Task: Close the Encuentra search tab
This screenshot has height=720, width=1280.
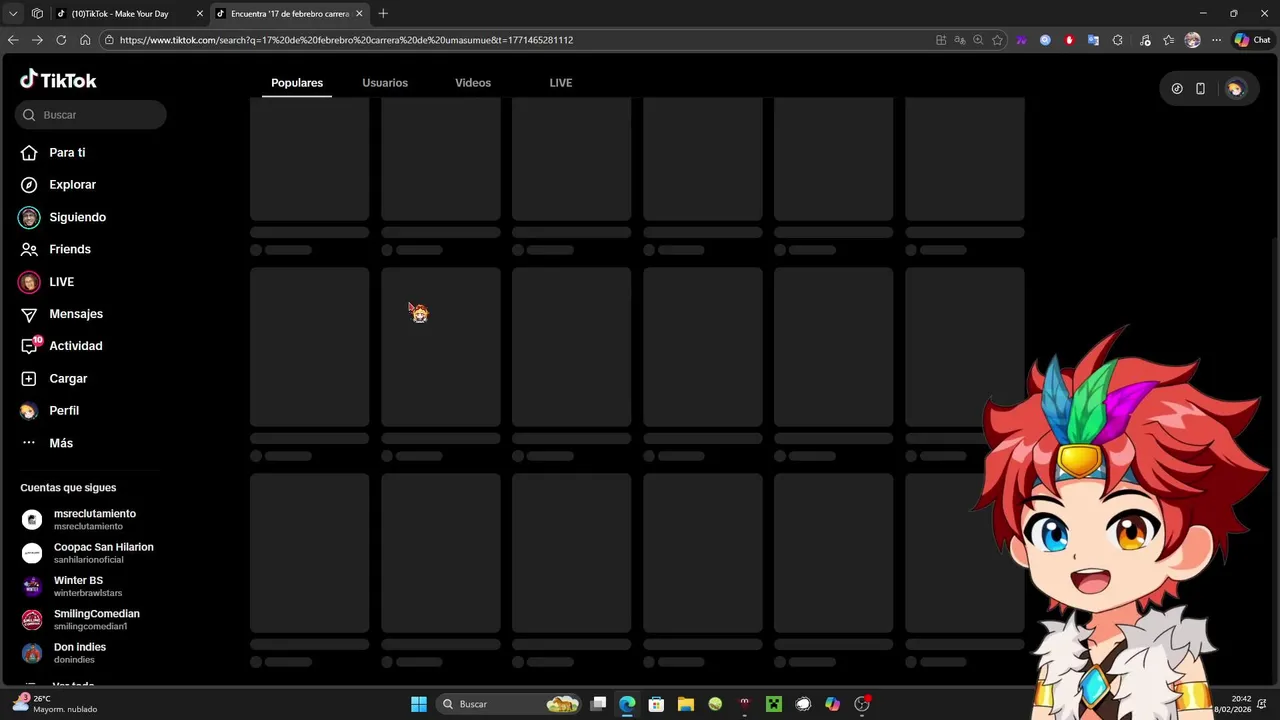Action: point(359,14)
